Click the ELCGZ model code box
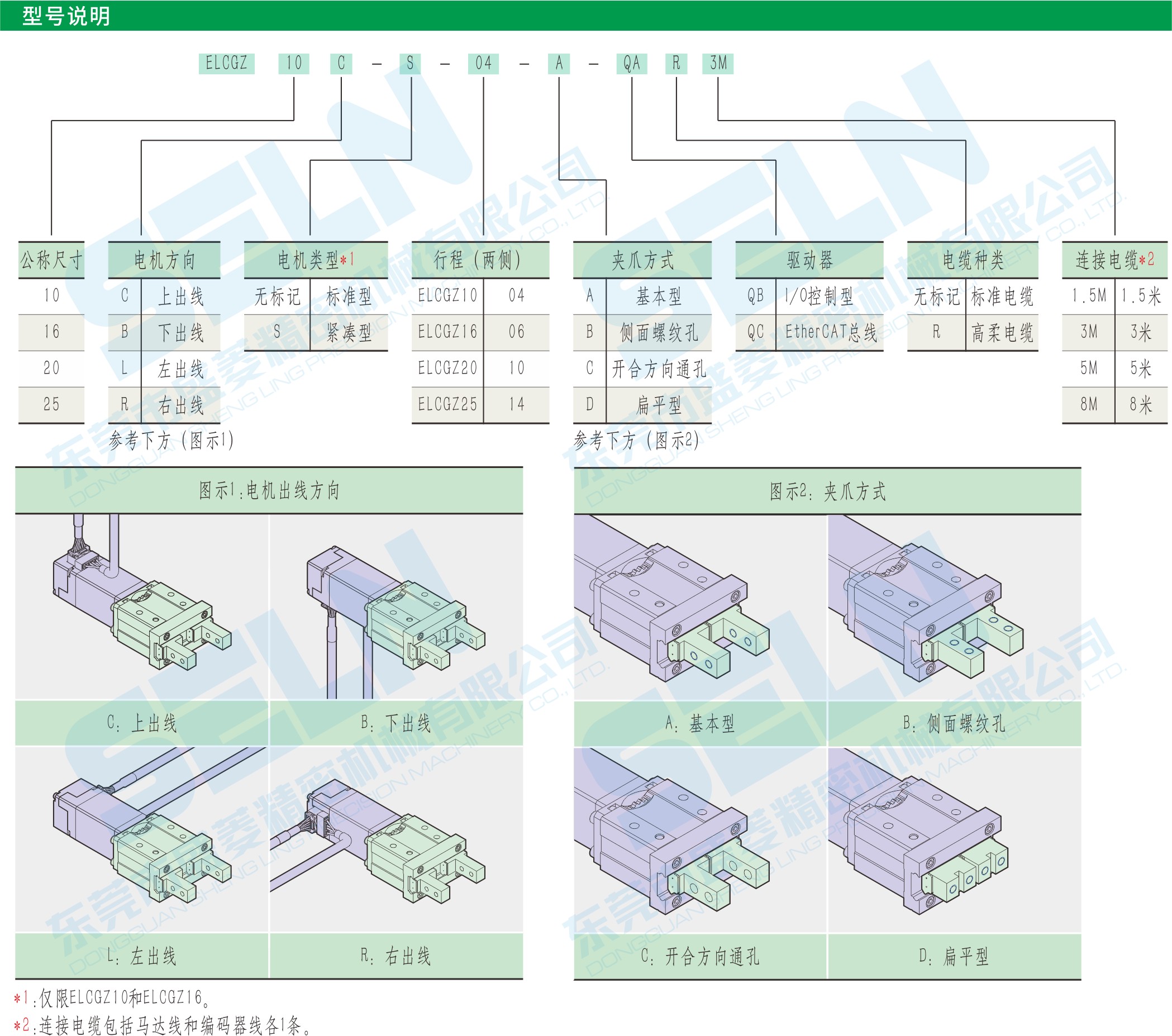This screenshot has height=1036, width=1172. point(226,63)
